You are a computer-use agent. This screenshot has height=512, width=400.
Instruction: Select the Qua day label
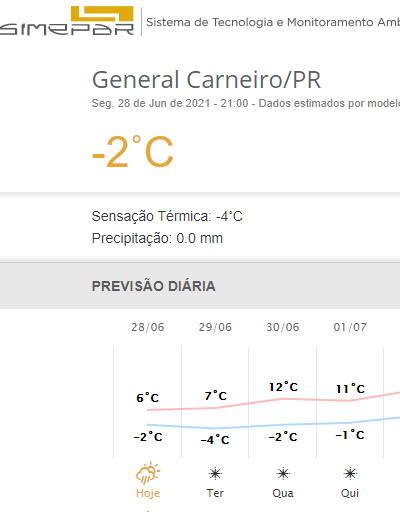[283, 493]
